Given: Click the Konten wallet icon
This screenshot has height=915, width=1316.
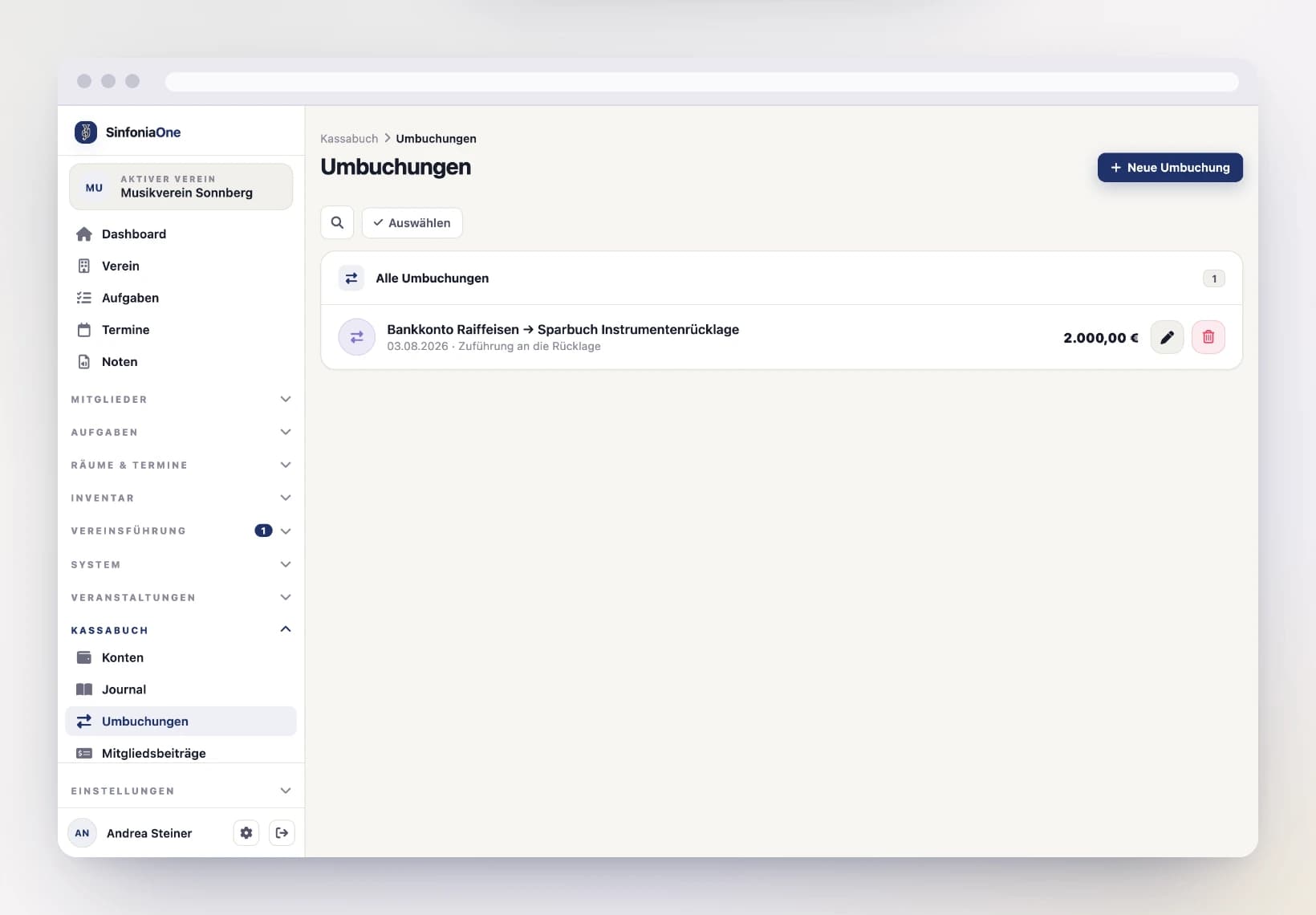Looking at the screenshot, I should [84, 657].
